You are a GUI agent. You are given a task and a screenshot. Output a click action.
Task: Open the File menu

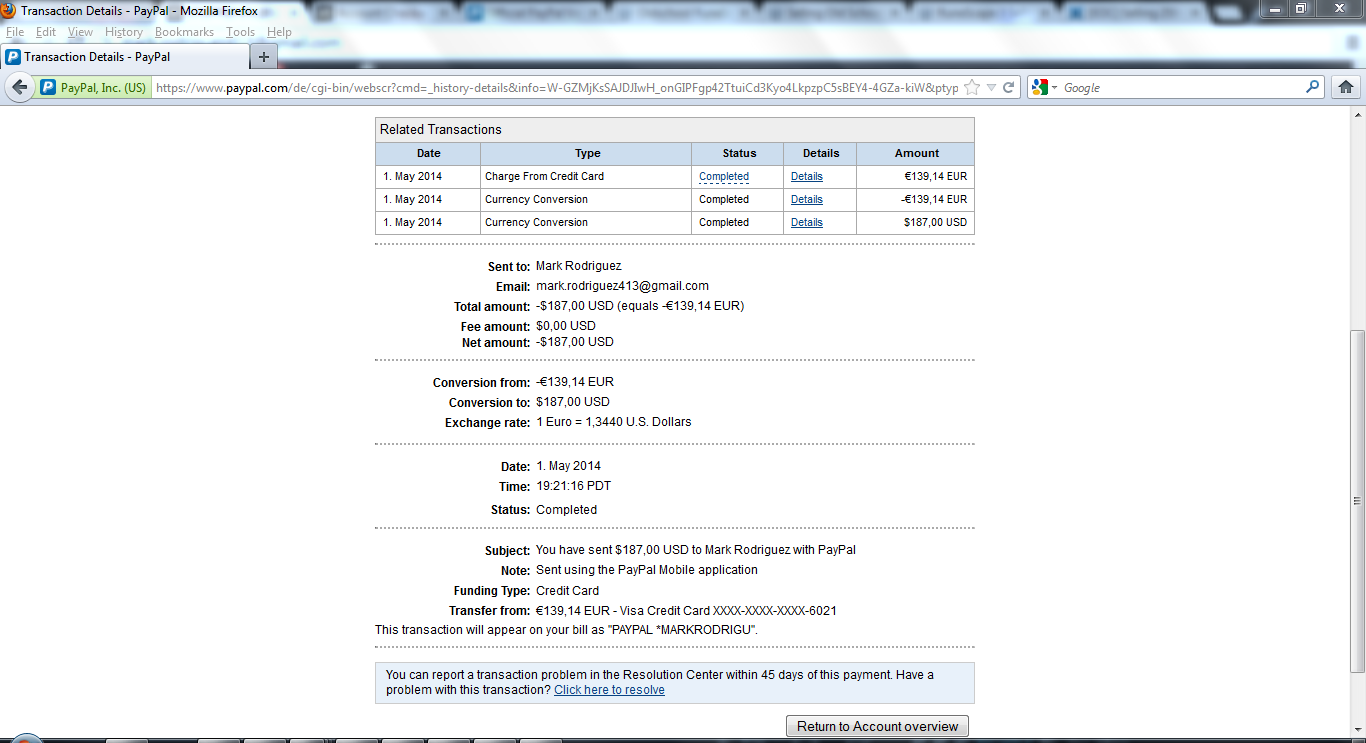click(15, 32)
